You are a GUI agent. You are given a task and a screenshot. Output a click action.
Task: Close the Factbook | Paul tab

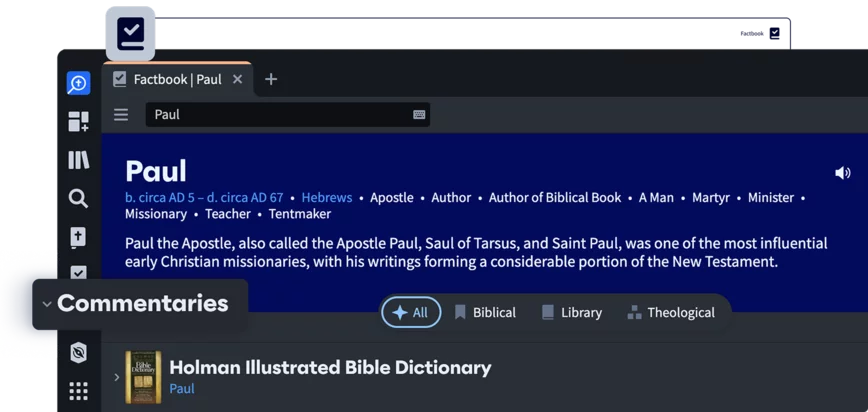tap(237, 80)
